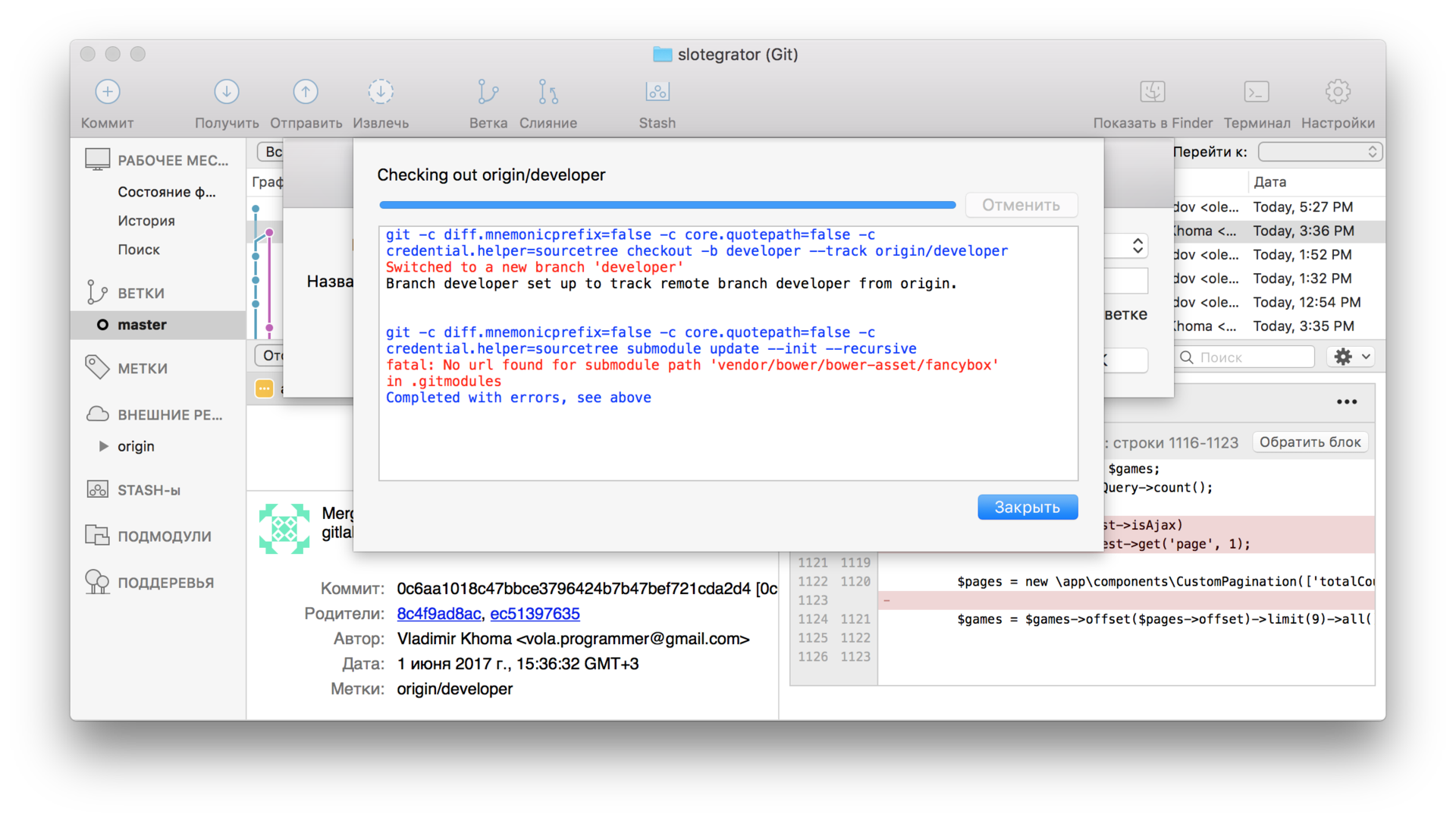Click the checkout progress bar

tap(667, 205)
